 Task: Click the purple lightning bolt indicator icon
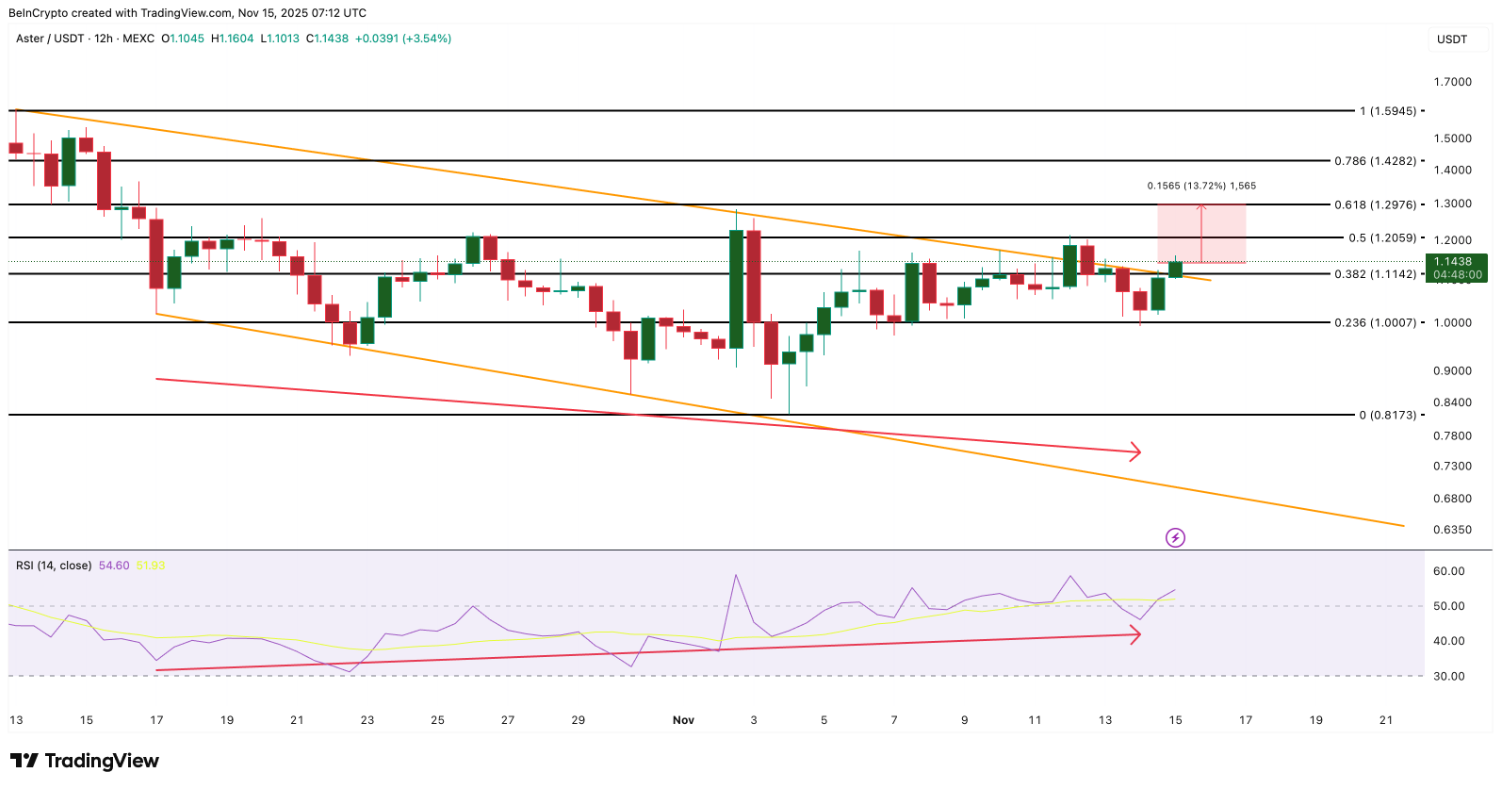1175,537
